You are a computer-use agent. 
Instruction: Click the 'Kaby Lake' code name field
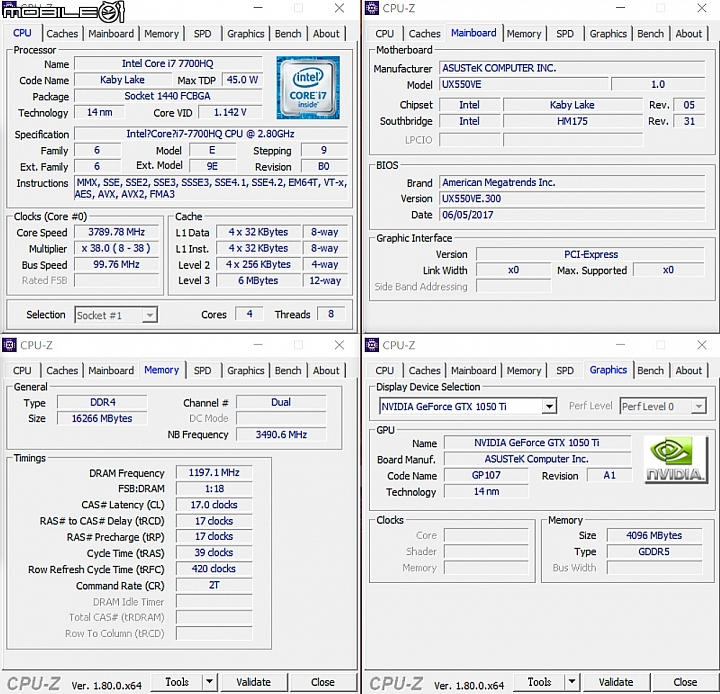point(122,79)
